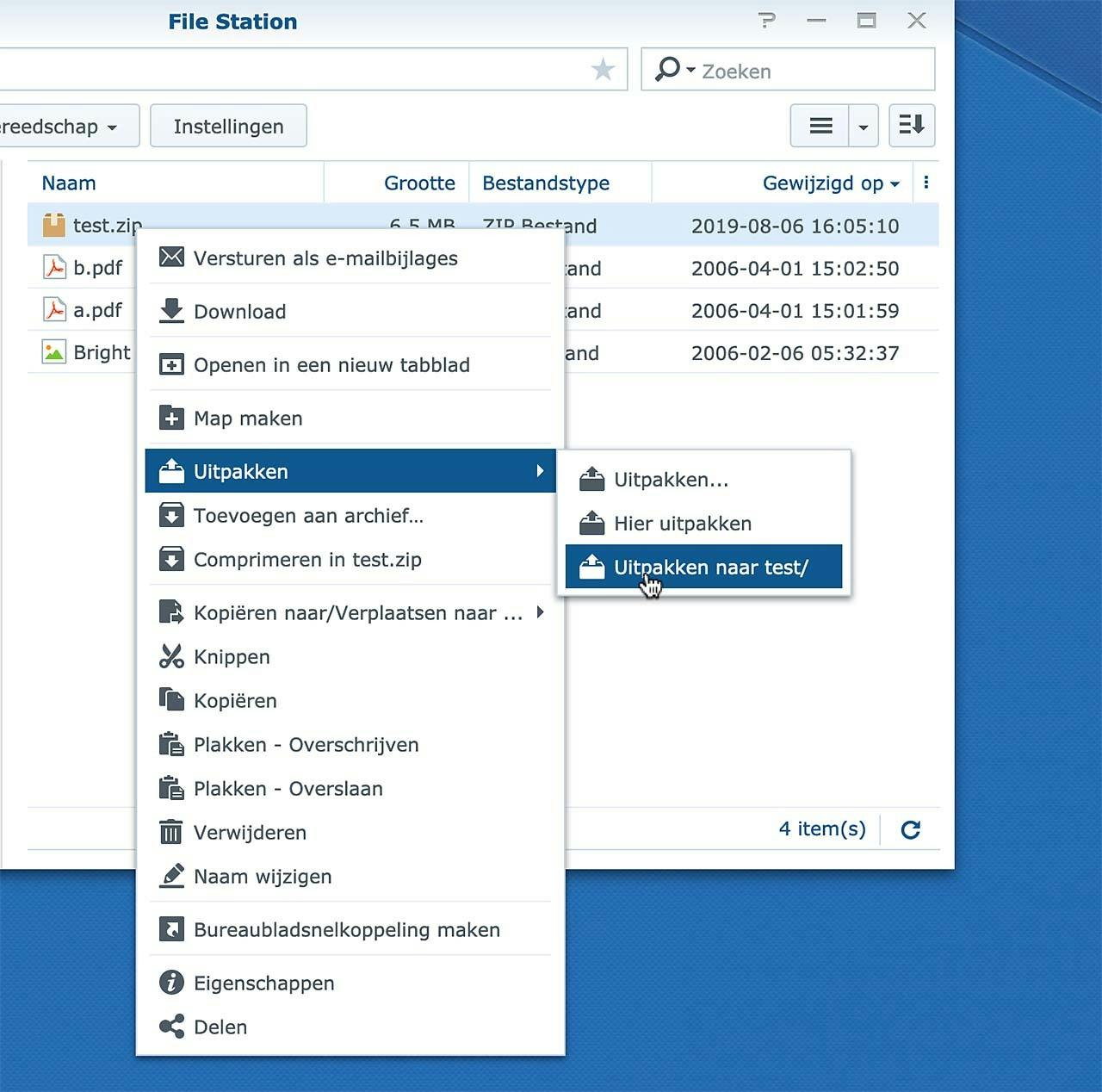Screen dimensions: 1102x1092
Task: Select the test.zip archive file icon
Action: tap(53, 225)
